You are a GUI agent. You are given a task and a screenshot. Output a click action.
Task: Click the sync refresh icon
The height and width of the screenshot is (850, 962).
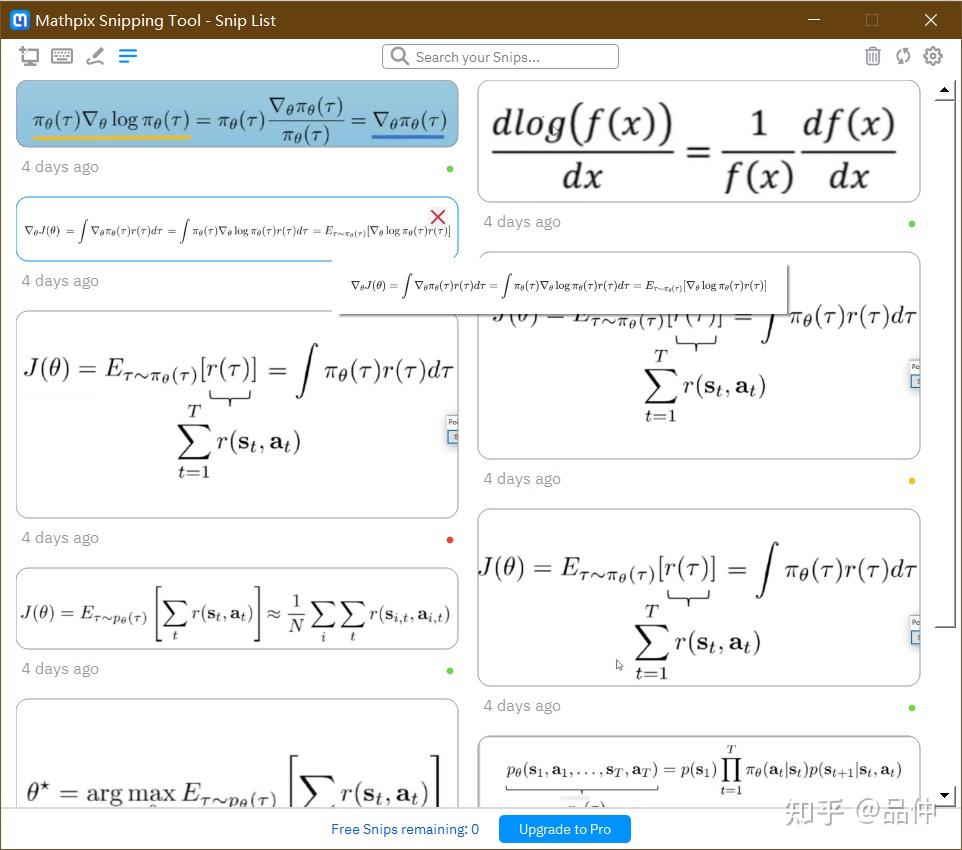tap(903, 57)
